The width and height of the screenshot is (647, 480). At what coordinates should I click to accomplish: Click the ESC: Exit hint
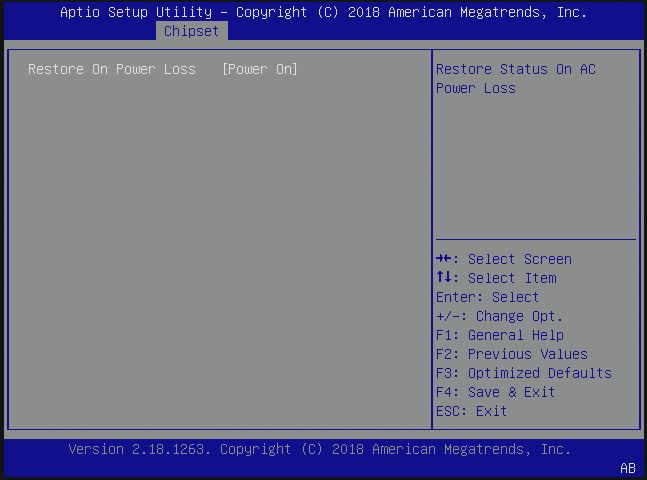[471, 411]
